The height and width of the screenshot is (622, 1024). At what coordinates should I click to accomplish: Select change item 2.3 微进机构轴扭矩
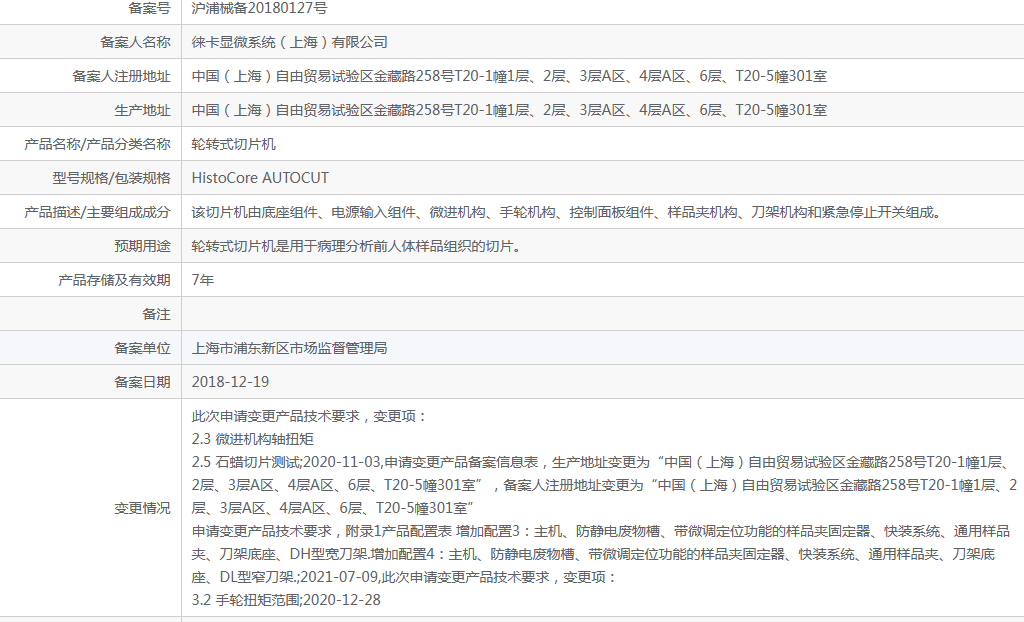pyautogui.click(x=253, y=439)
